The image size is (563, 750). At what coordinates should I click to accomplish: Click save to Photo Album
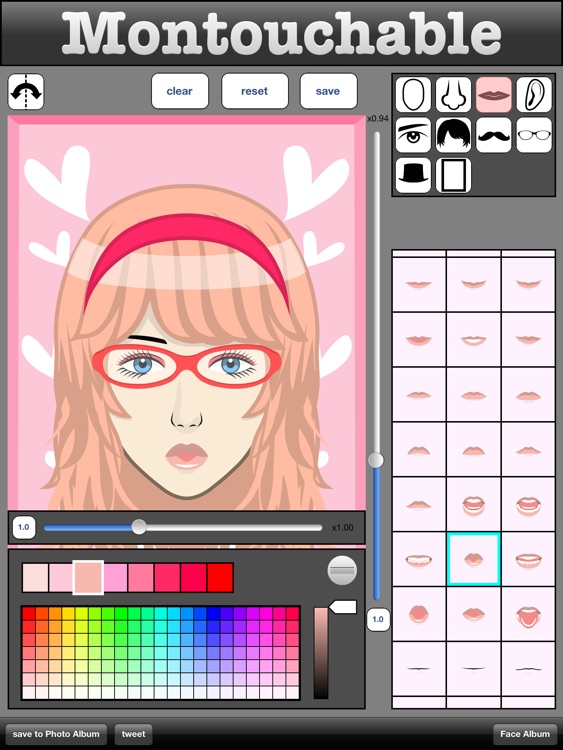tap(56, 734)
